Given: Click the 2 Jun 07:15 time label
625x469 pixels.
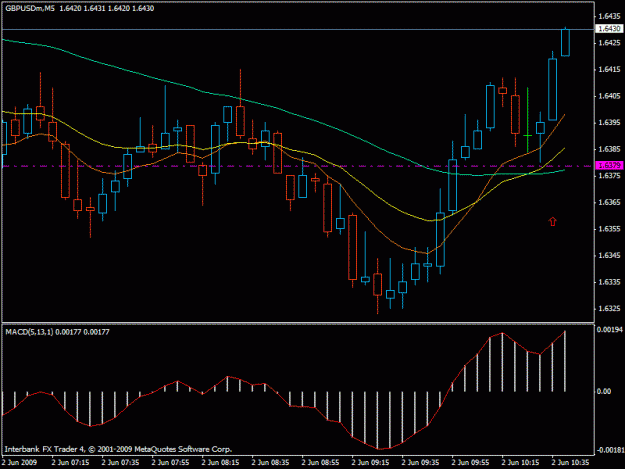Looking at the screenshot, I should click(x=70, y=463).
